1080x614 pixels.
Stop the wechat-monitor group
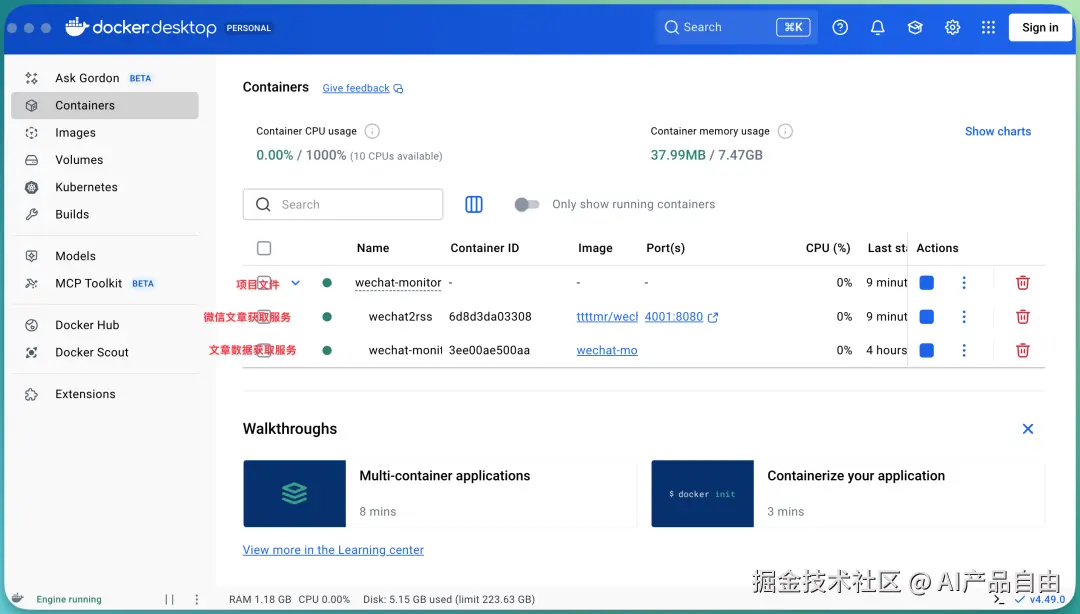[x=926, y=283]
